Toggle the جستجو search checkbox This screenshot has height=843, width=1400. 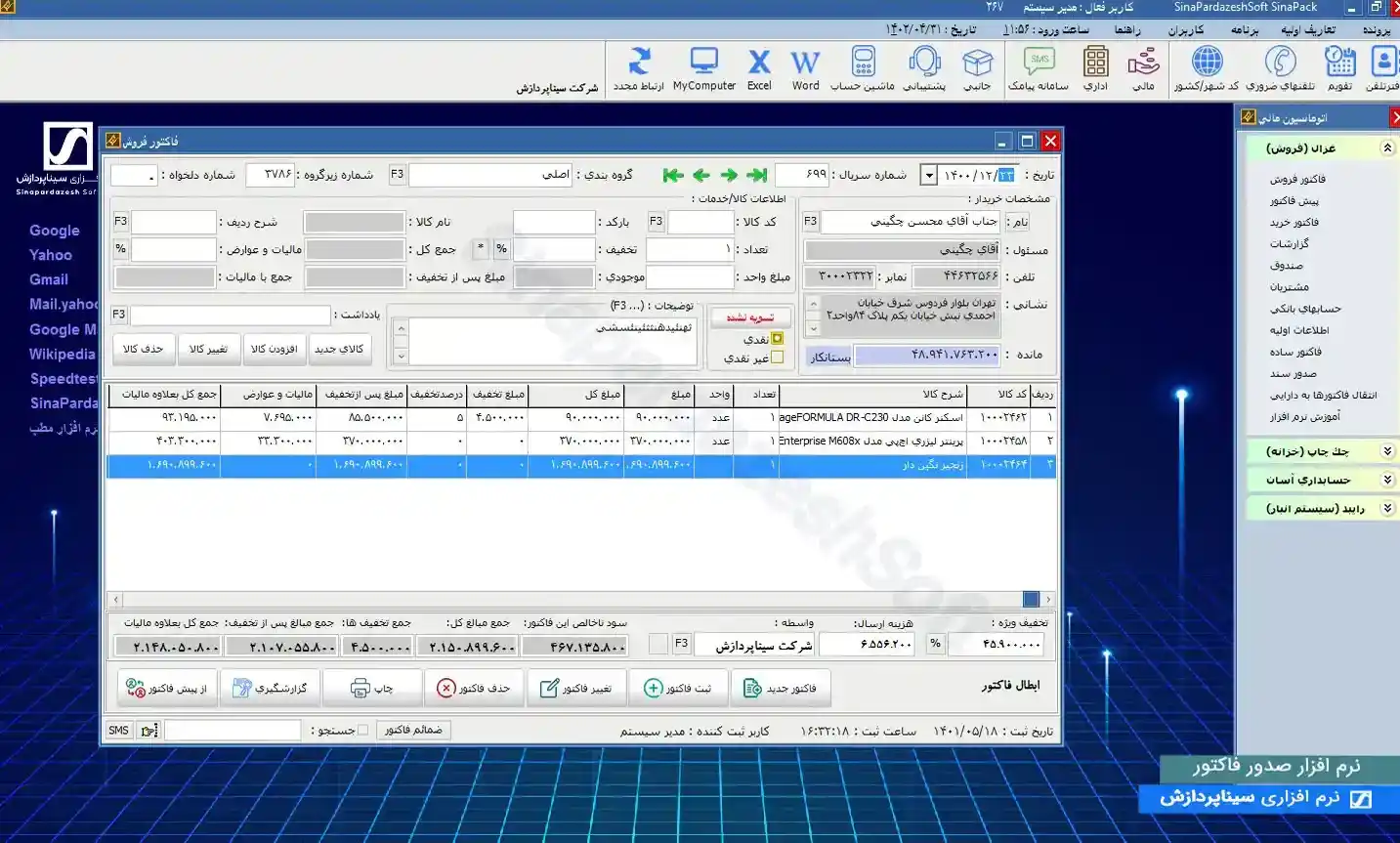click(x=363, y=730)
